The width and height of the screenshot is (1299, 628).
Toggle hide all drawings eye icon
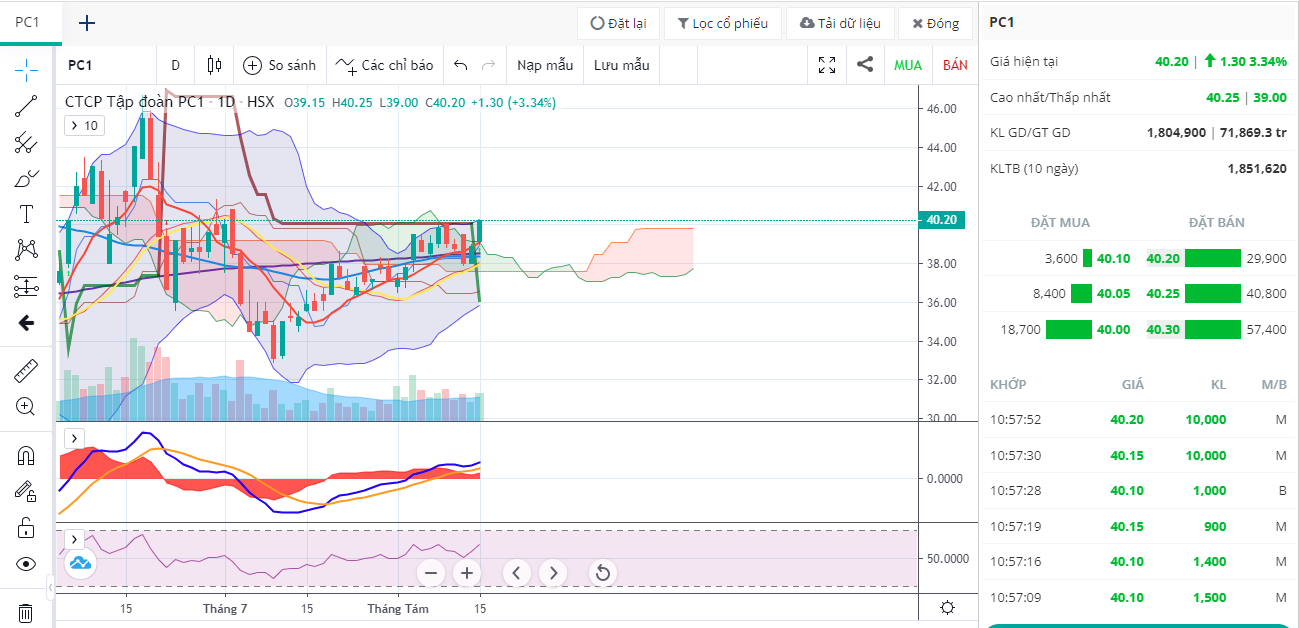[26, 563]
